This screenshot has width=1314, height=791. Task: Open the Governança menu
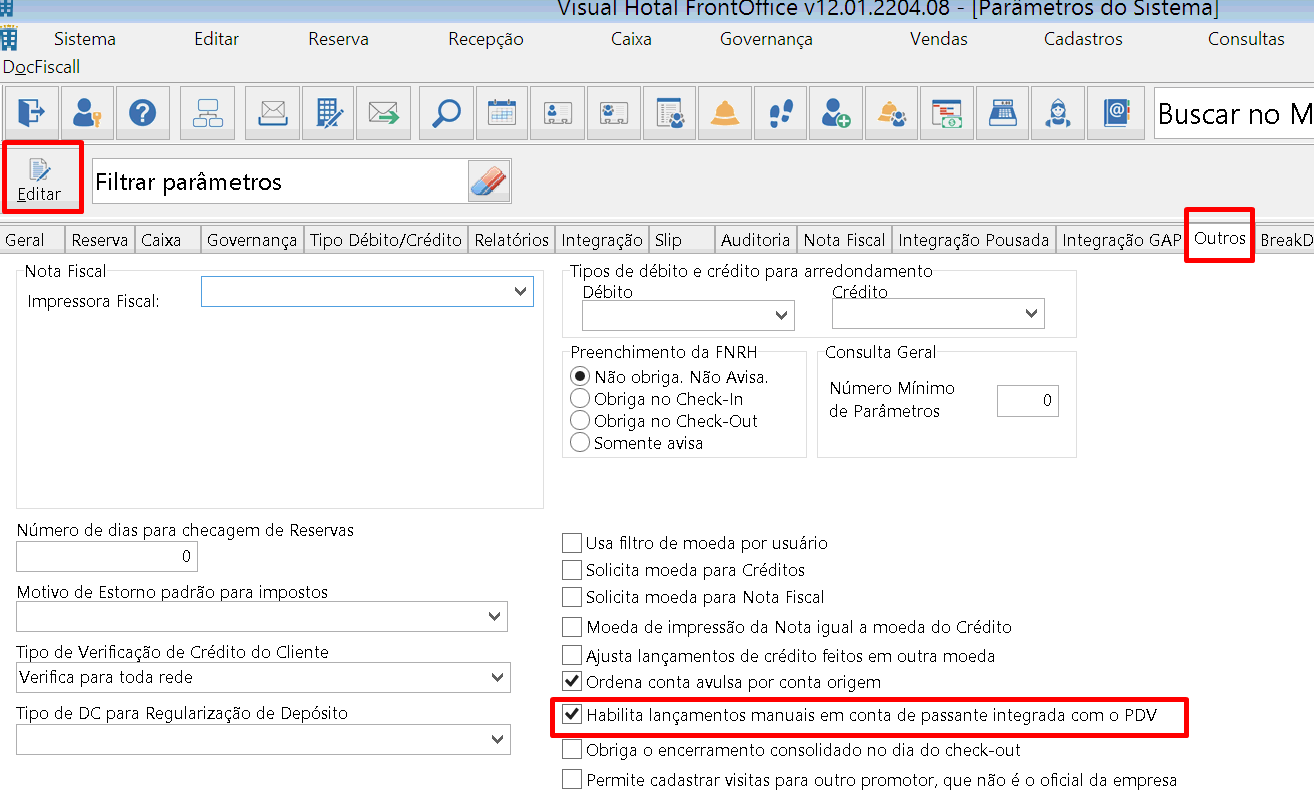click(766, 39)
